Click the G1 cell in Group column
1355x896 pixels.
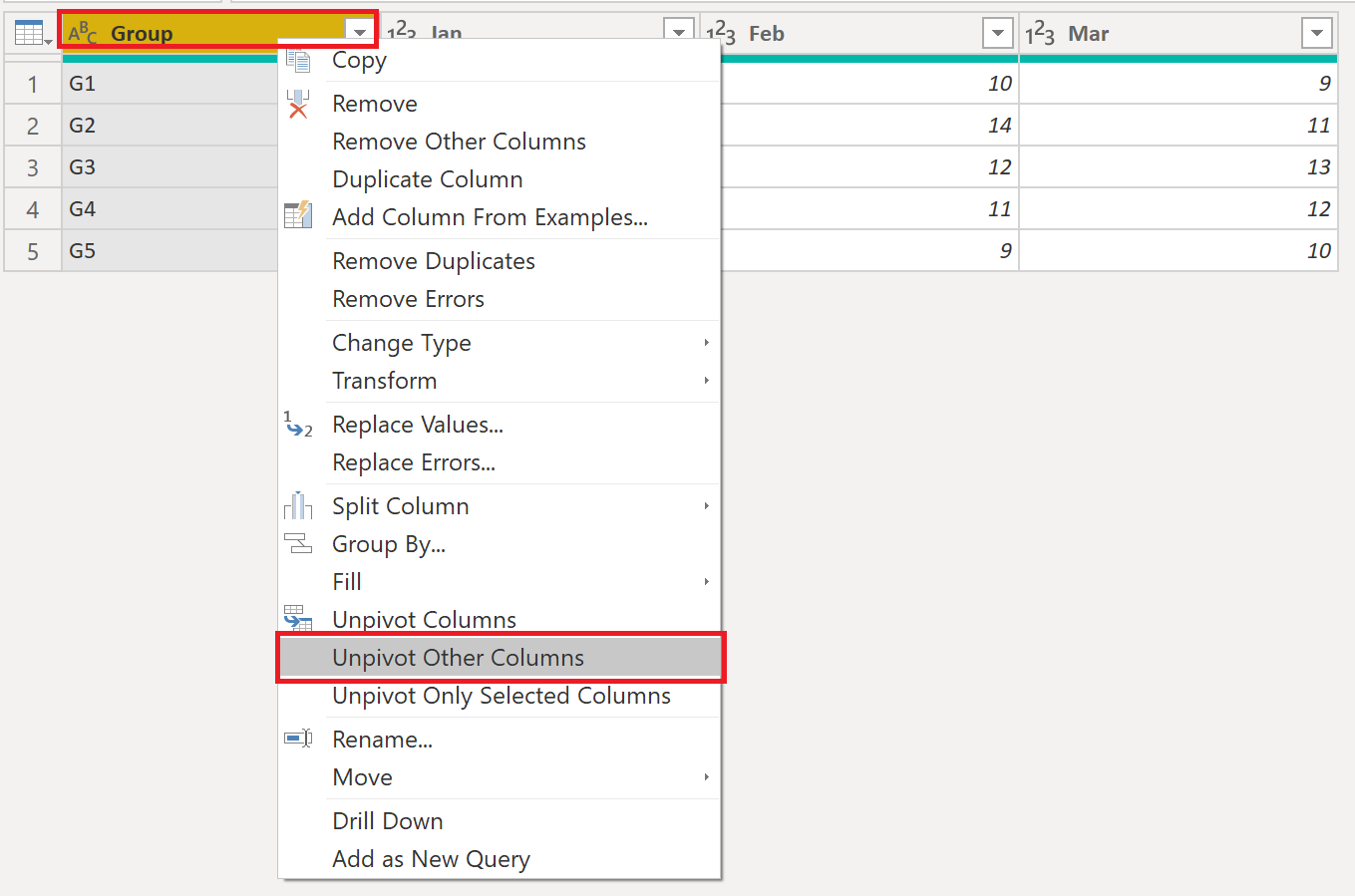(x=169, y=84)
